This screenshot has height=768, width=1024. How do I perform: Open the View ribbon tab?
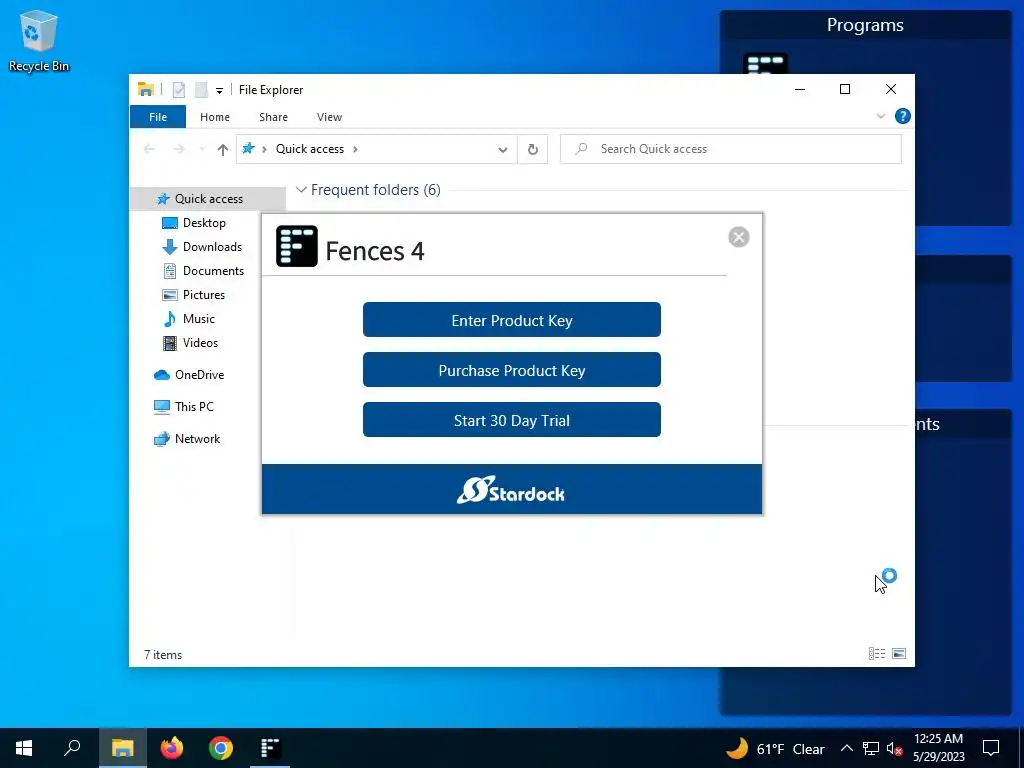point(329,117)
